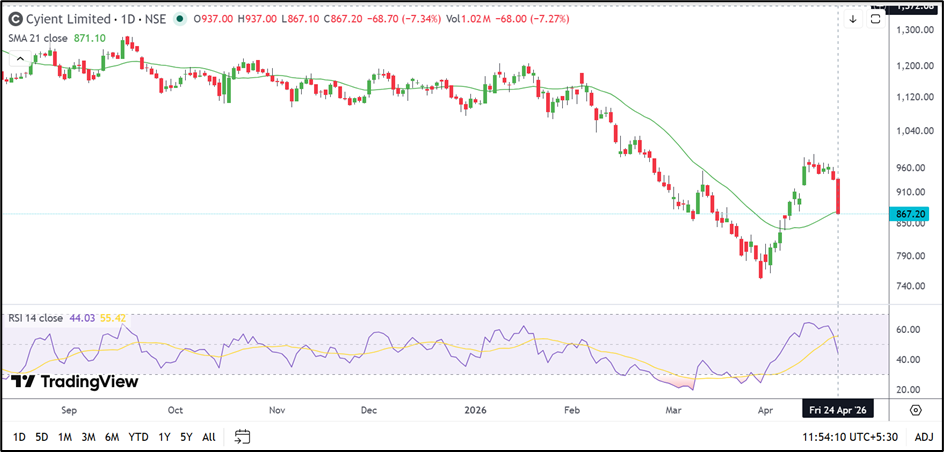Viewport: 944px width, 452px height.
Task: Choose the YTD range
Action: (x=139, y=437)
